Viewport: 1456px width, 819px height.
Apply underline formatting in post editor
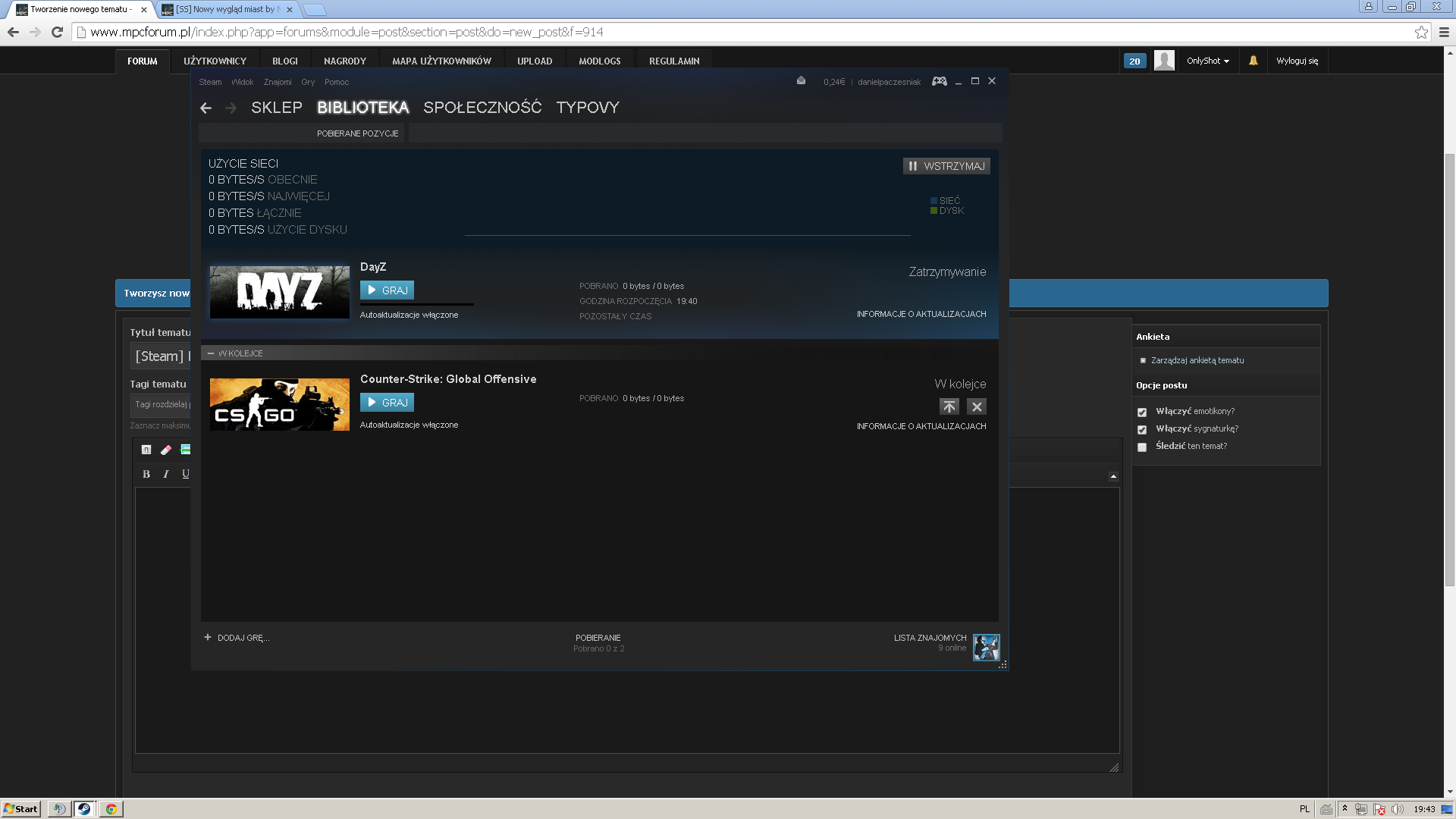[x=186, y=474]
